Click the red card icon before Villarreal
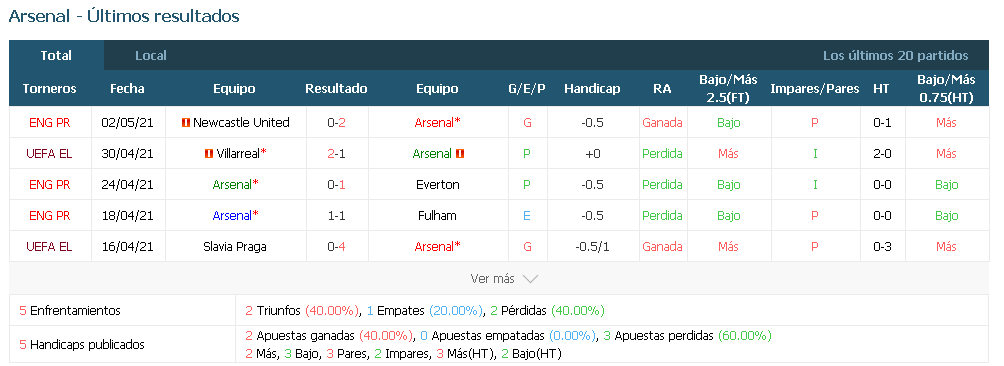1004x366 pixels. click(209, 154)
